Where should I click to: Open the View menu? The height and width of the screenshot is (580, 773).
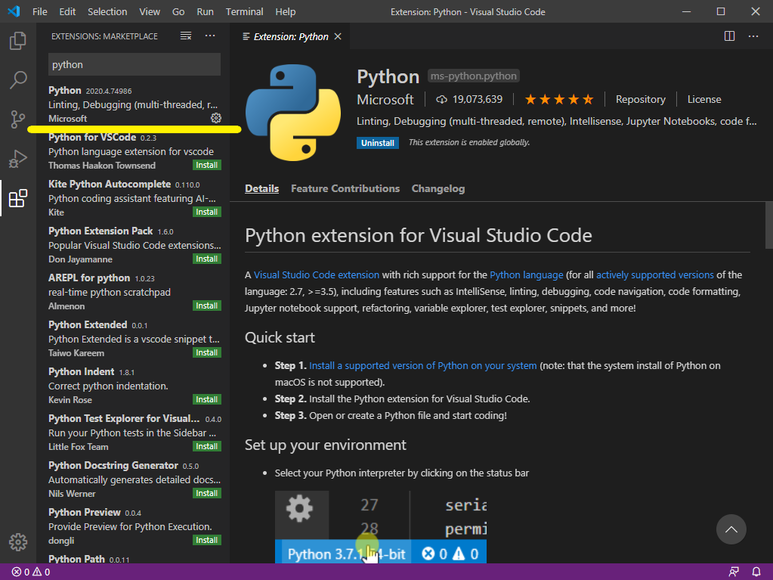tap(149, 11)
